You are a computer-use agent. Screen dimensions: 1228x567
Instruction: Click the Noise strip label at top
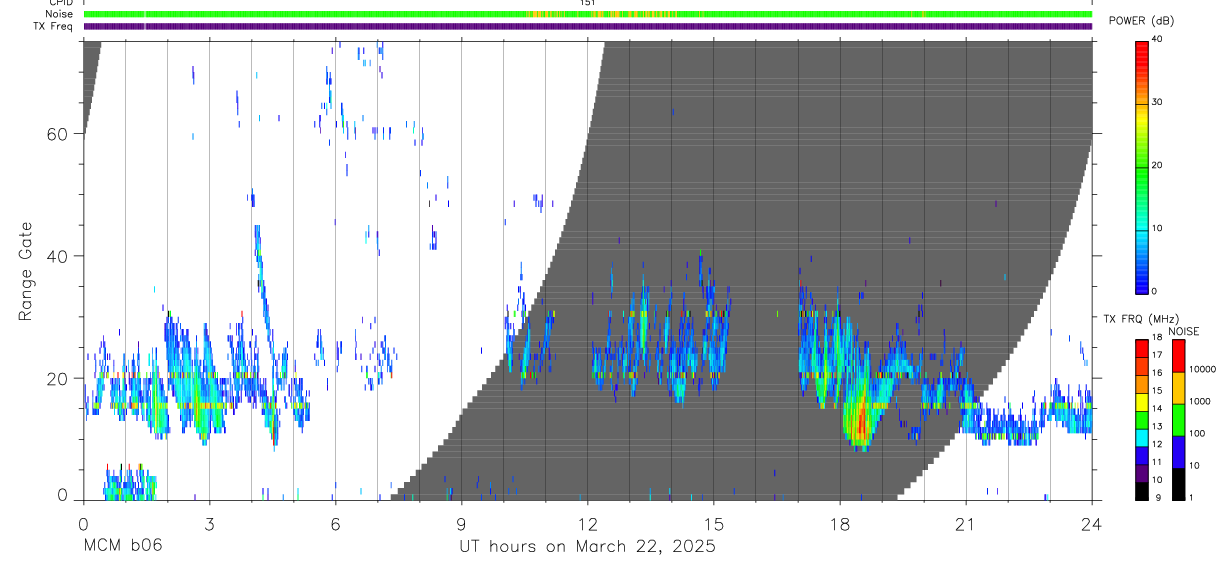click(60, 14)
